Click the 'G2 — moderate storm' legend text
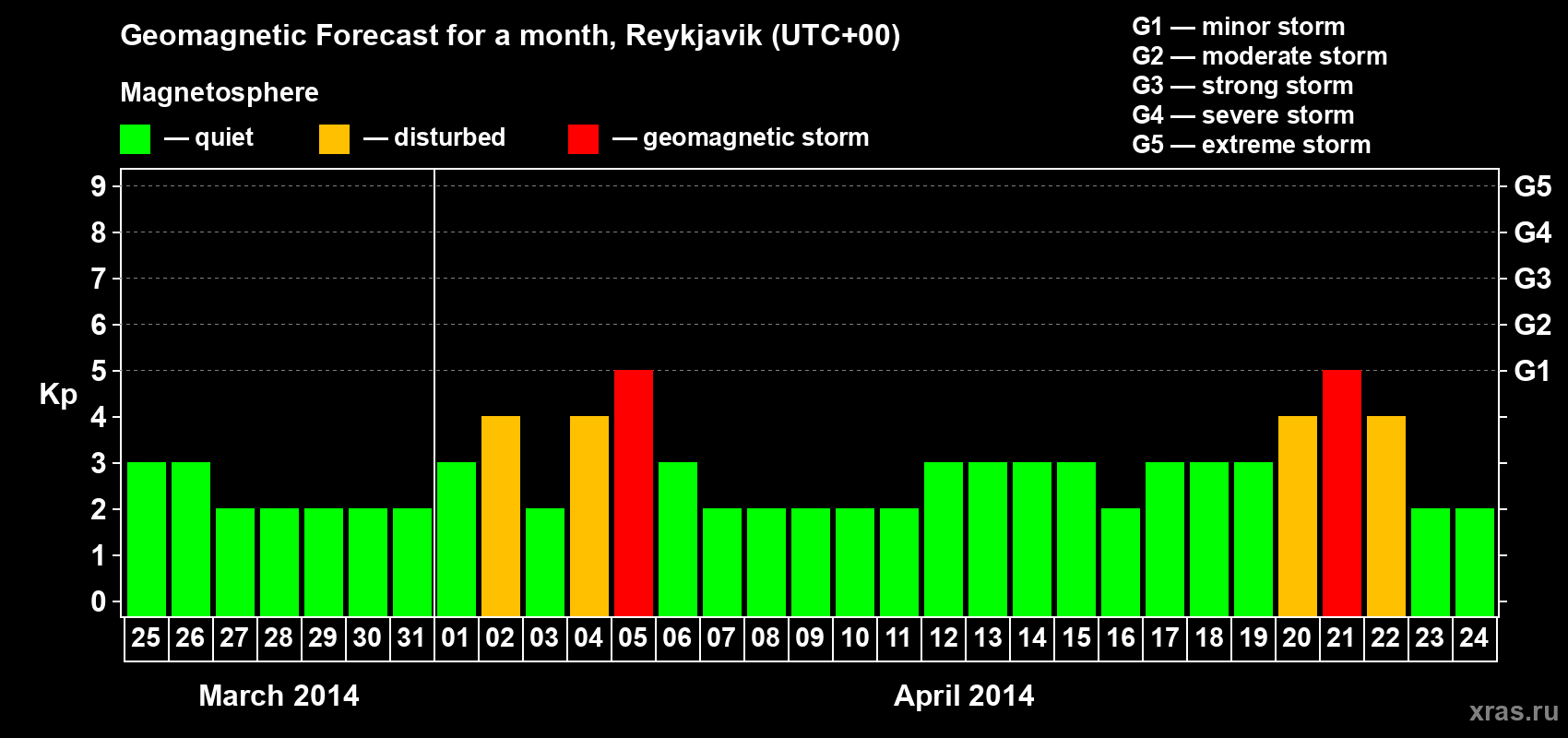The height and width of the screenshot is (738, 1568). (1259, 56)
